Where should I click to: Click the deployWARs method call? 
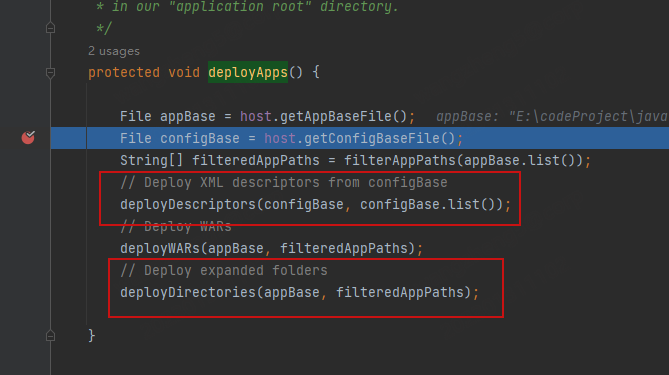pos(160,248)
